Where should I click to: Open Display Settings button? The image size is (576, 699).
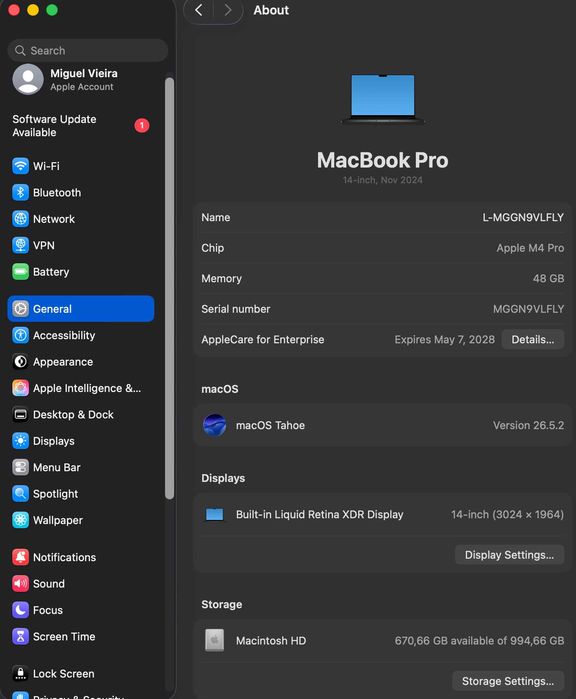pos(509,555)
